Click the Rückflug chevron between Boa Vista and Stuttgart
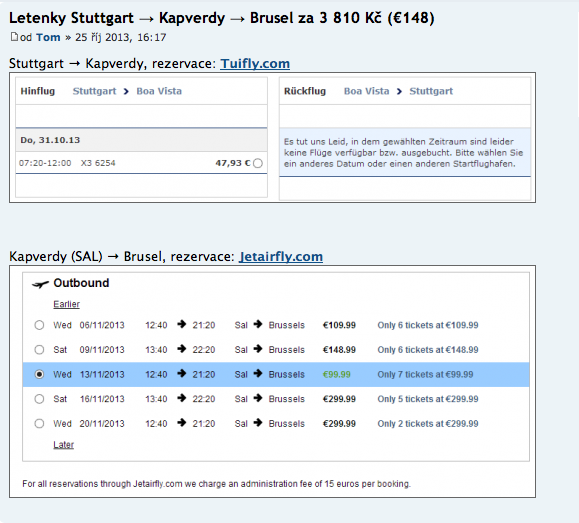The height and width of the screenshot is (523, 579). [x=399, y=91]
